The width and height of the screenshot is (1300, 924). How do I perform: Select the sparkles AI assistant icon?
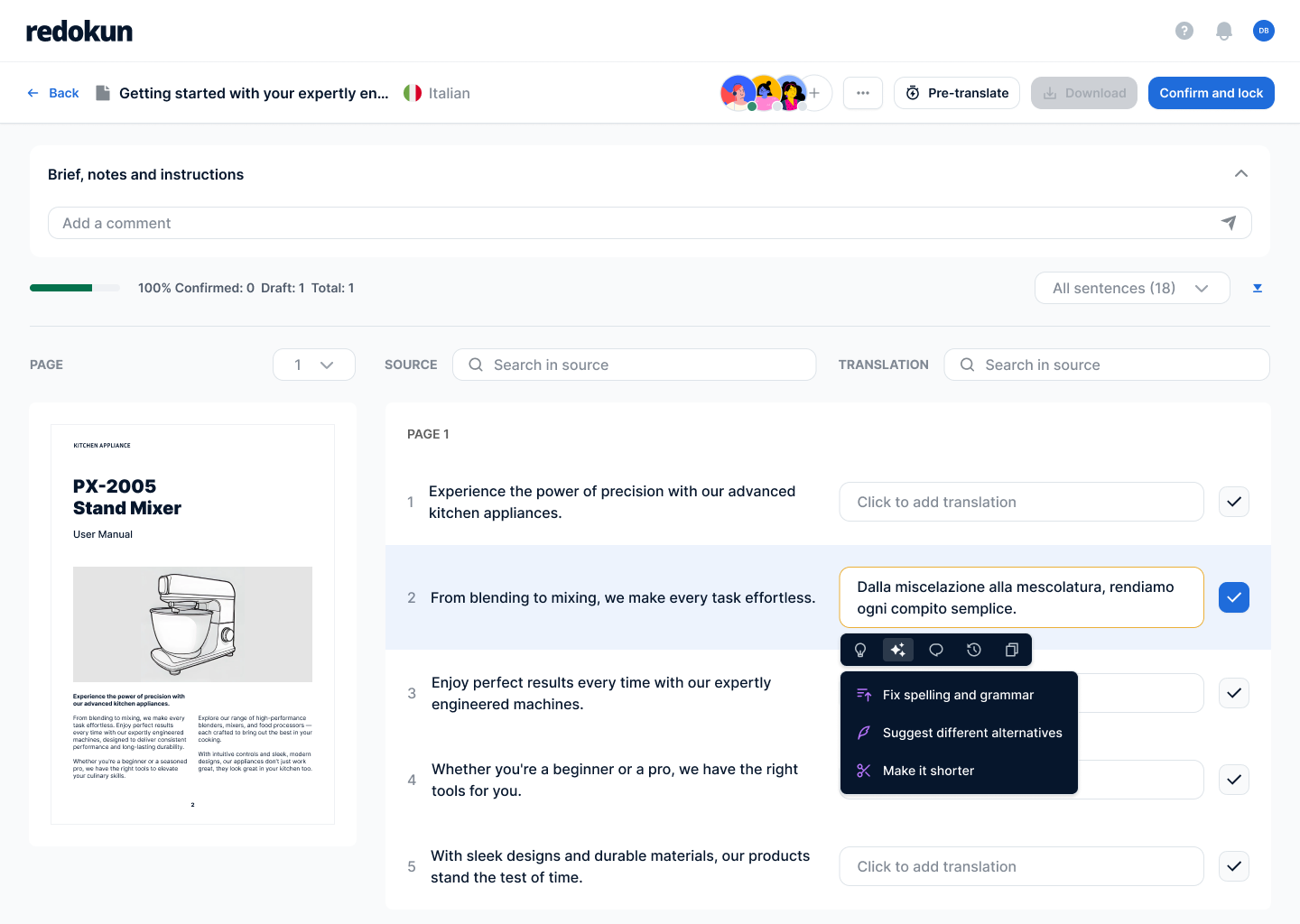[897, 650]
